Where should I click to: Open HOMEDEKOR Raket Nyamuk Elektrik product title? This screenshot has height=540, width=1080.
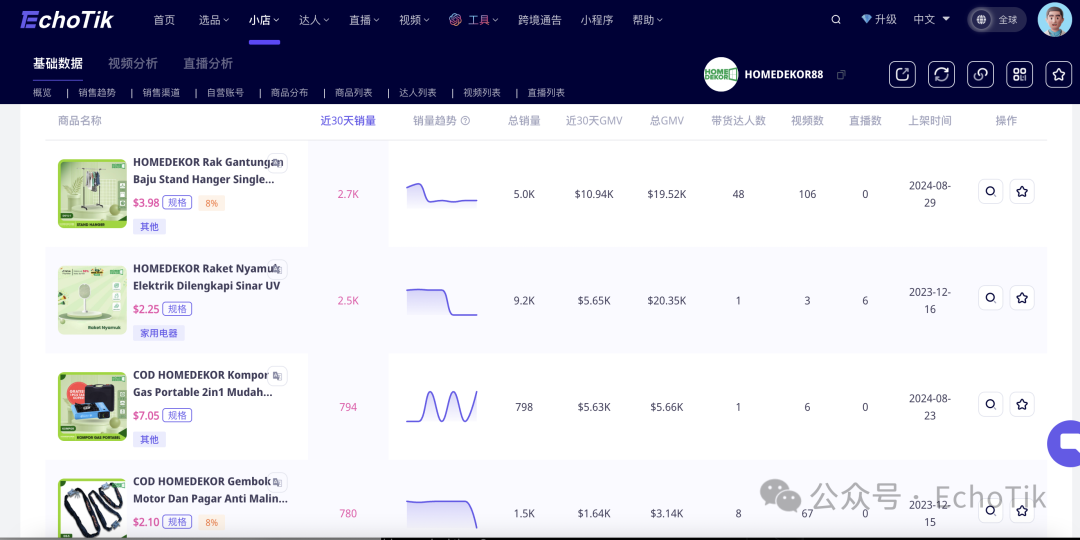(207, 277)
